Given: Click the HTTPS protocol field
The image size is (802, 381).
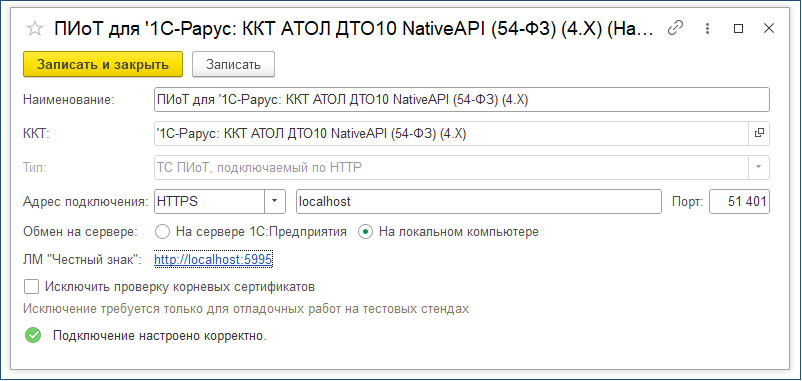Looking at the screenshot, I should click(x=209, y=201).
